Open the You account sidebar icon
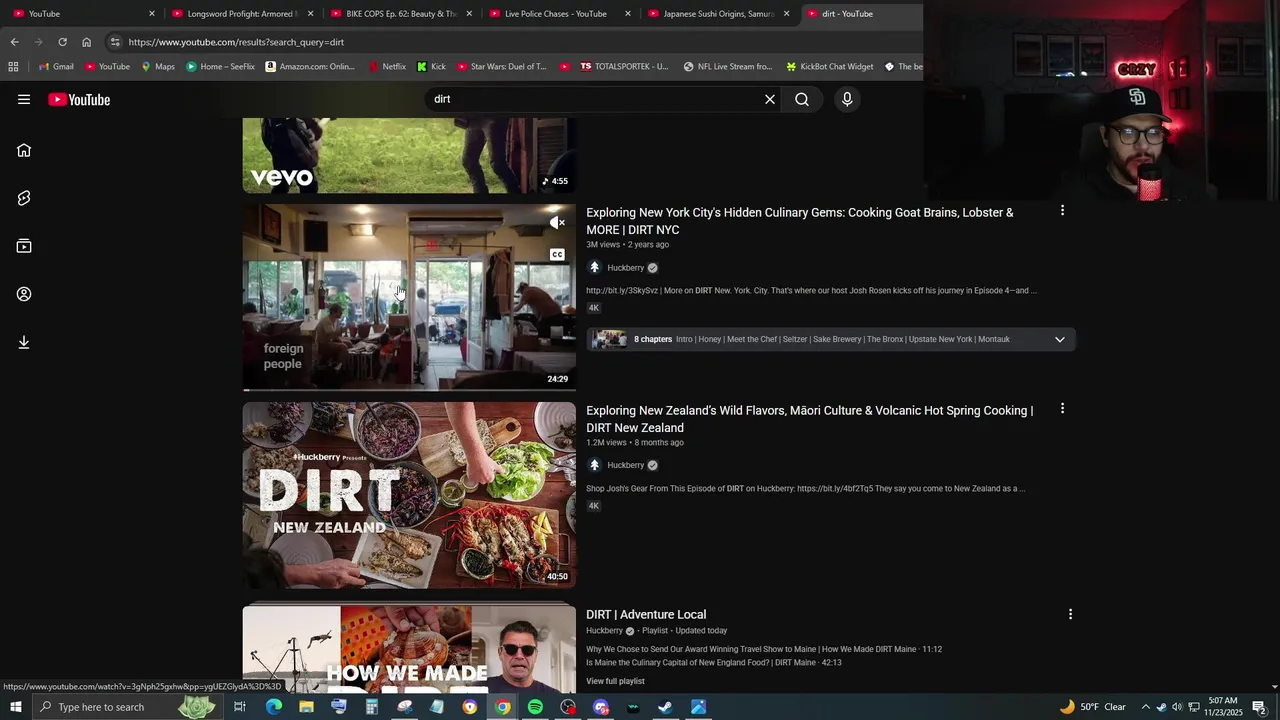 (x=24, y=294)
